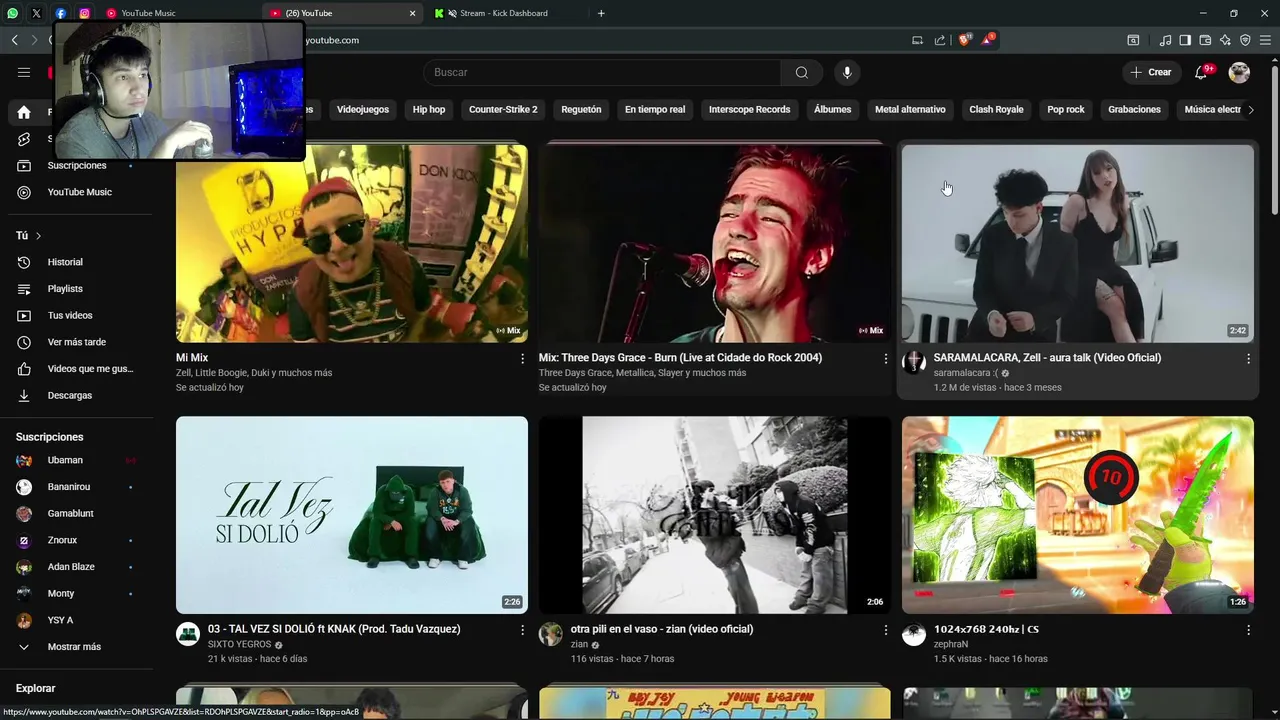This screenshot has width=1280, height=720.
Task: Click the Brave Shields lion icon
Action: click(x=965, y=40)
